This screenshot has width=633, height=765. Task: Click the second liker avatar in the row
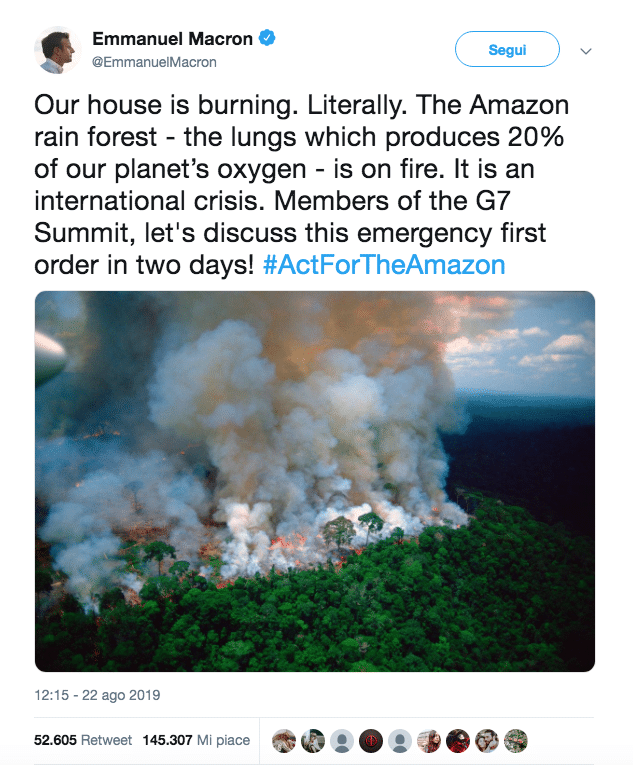tap(313, 741)
